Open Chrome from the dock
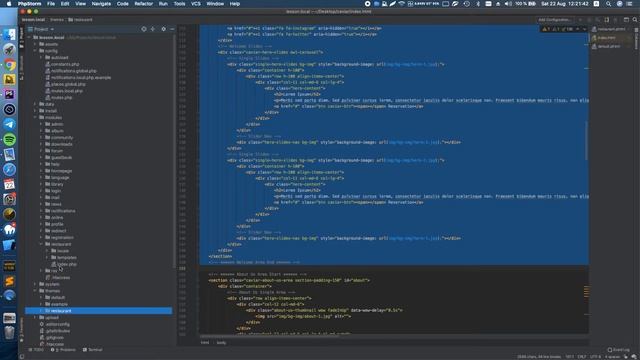 point(9,65)
